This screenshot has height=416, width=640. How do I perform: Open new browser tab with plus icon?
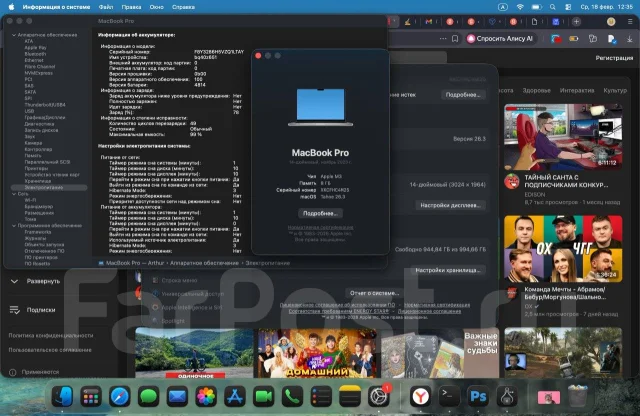tap(576, 22)
